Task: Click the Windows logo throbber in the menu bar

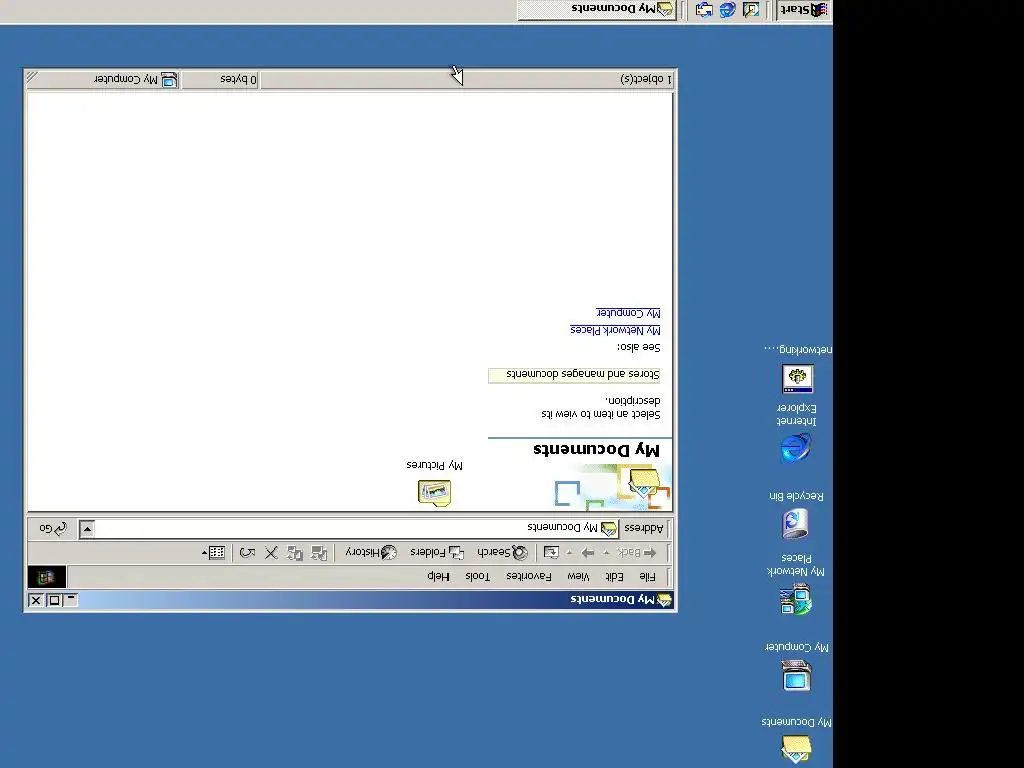Action: (x=46, y=577)
